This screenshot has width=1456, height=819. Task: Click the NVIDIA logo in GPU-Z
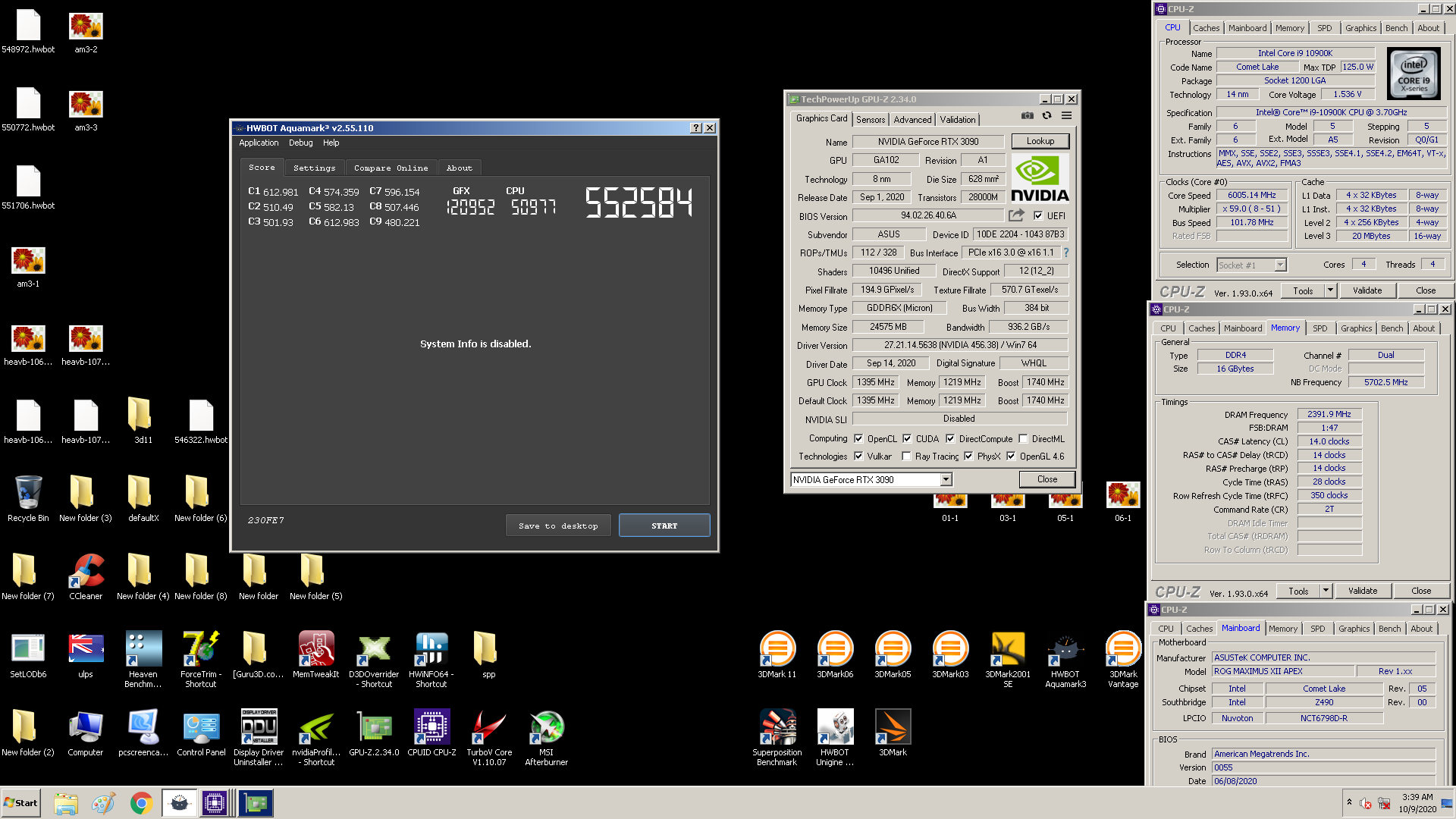(x=1040, y=178)
